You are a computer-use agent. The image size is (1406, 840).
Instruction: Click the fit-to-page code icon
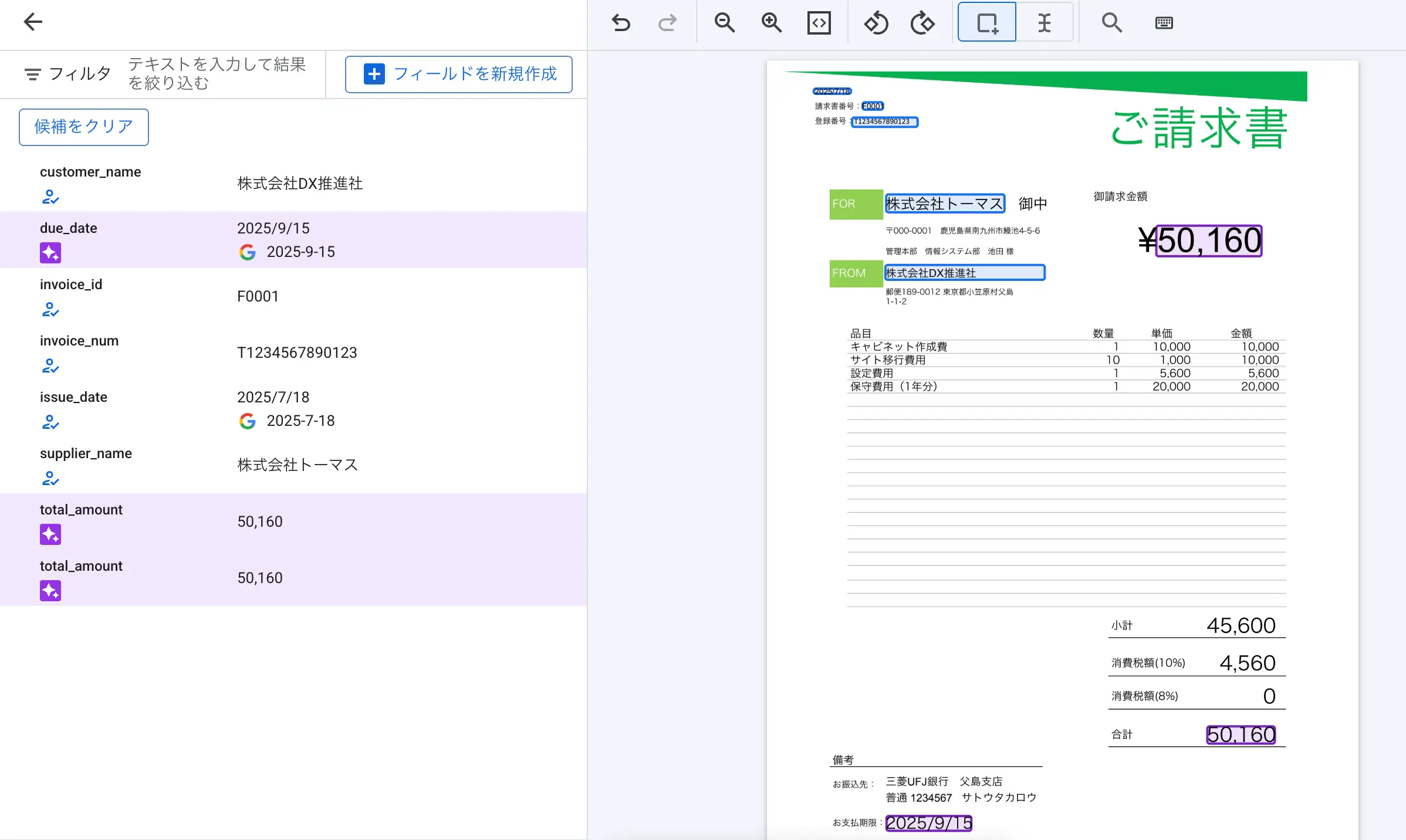coord(819,23)
